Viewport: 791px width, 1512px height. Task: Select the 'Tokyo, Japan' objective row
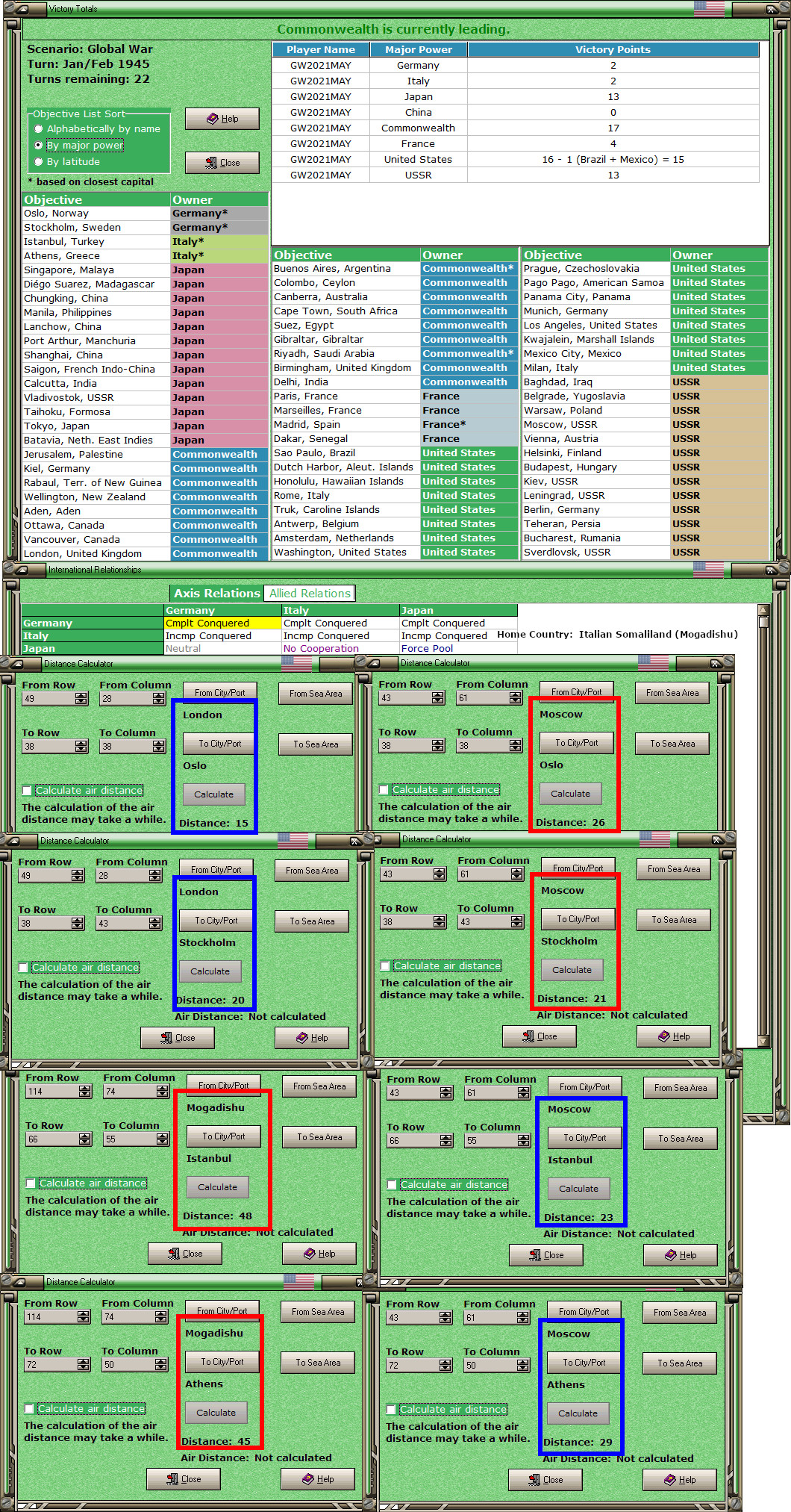pos(145,426)
